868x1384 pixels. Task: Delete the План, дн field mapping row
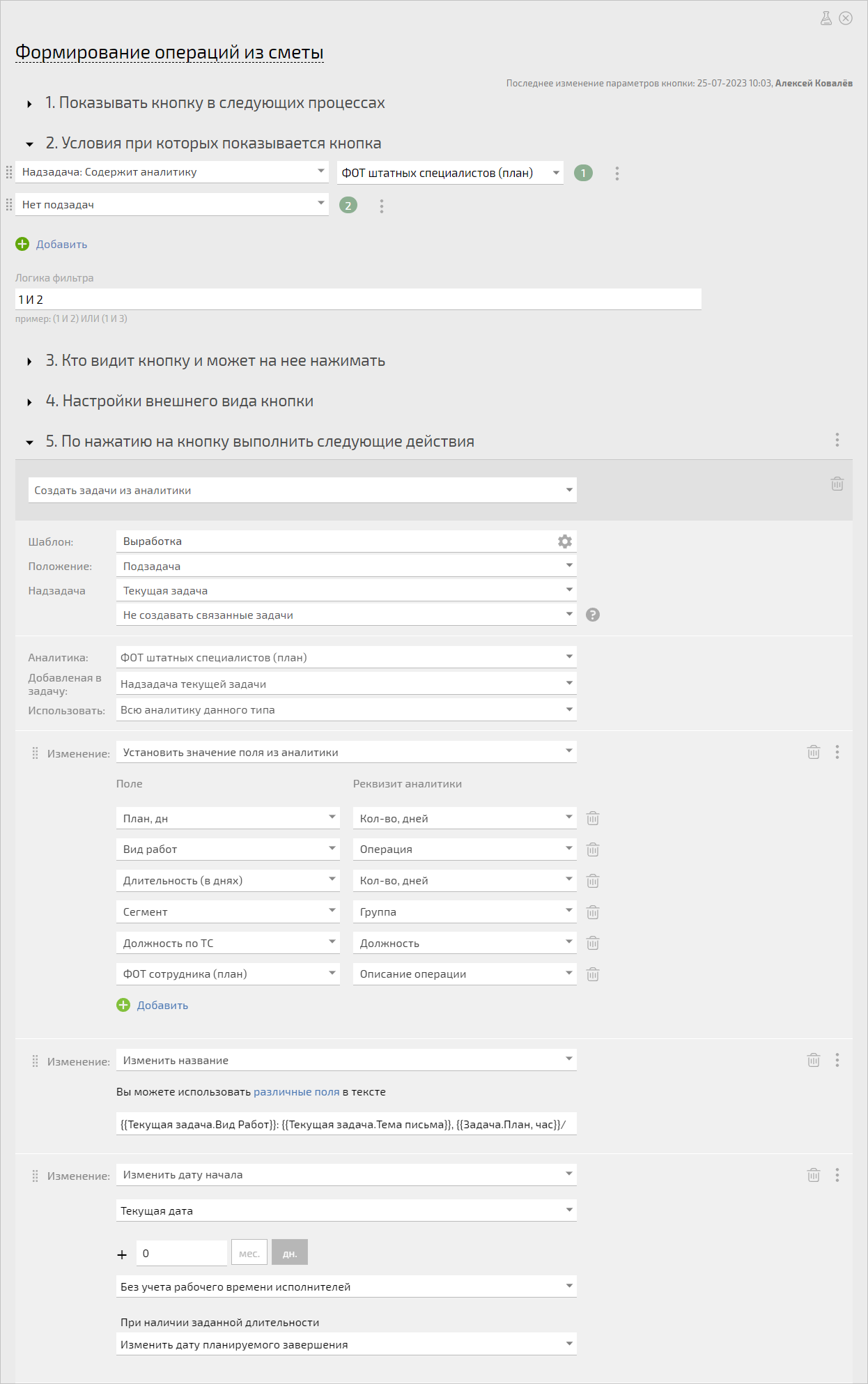(593, 818)
